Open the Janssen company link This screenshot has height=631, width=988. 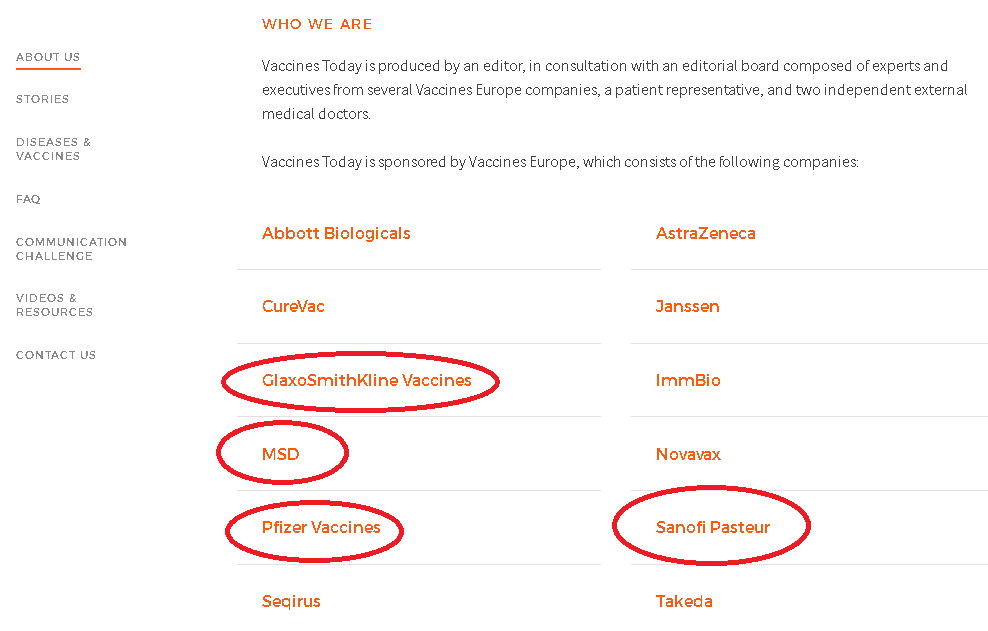pyautogui.click(x=687, y=306)
